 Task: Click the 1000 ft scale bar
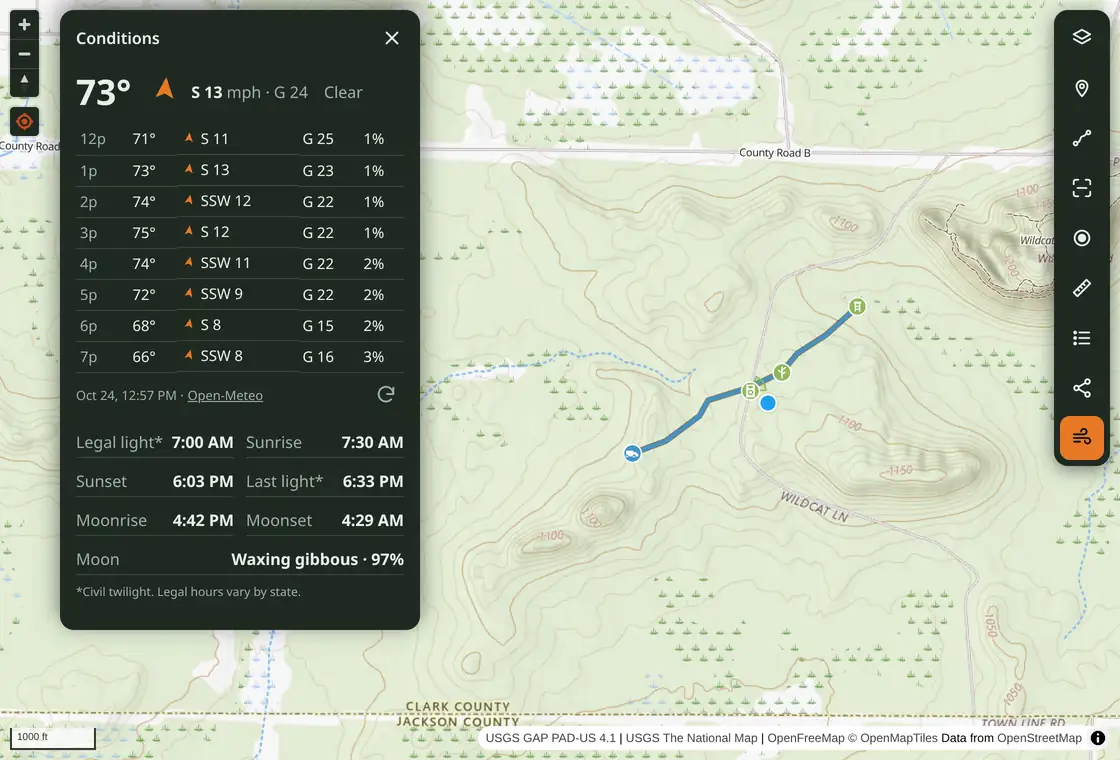[x=53, y=738]
